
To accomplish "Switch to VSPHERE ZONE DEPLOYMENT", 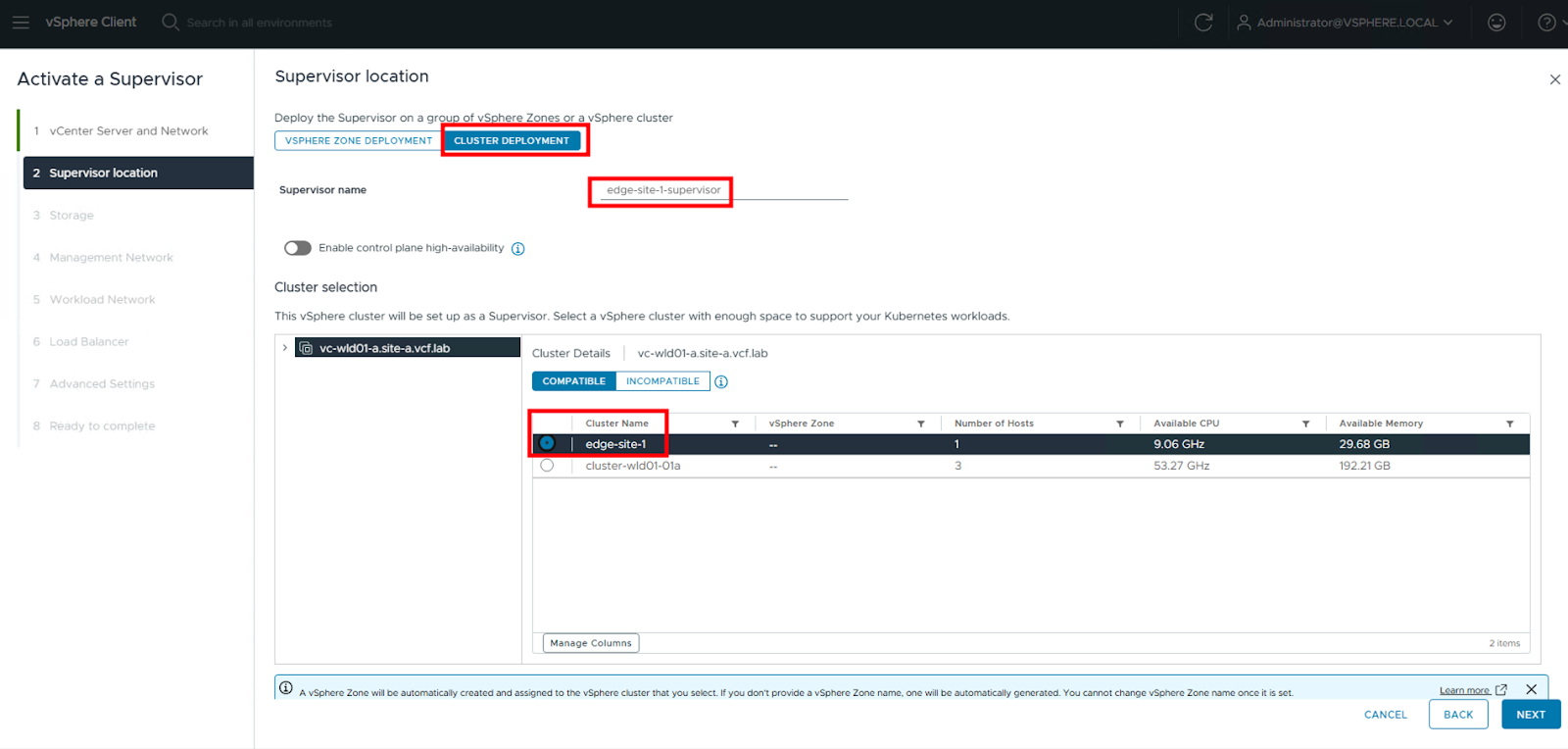I will pos(359,140).
